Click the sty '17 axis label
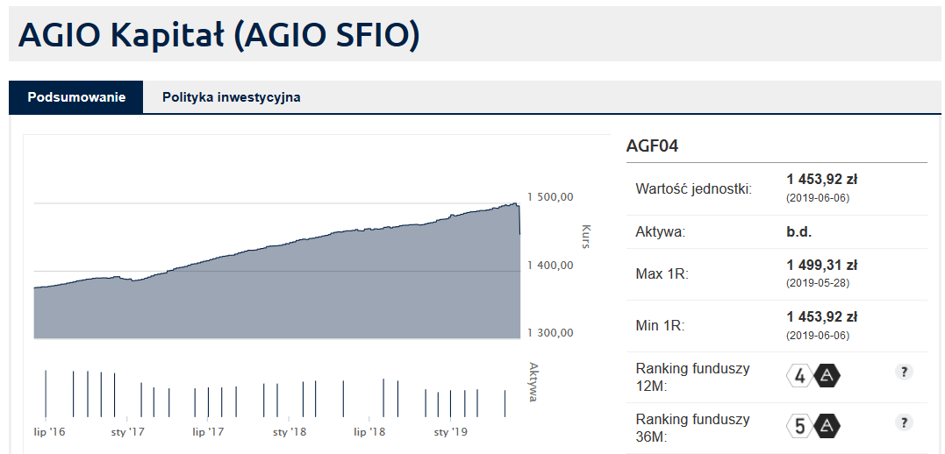 [x=128, y=432]
